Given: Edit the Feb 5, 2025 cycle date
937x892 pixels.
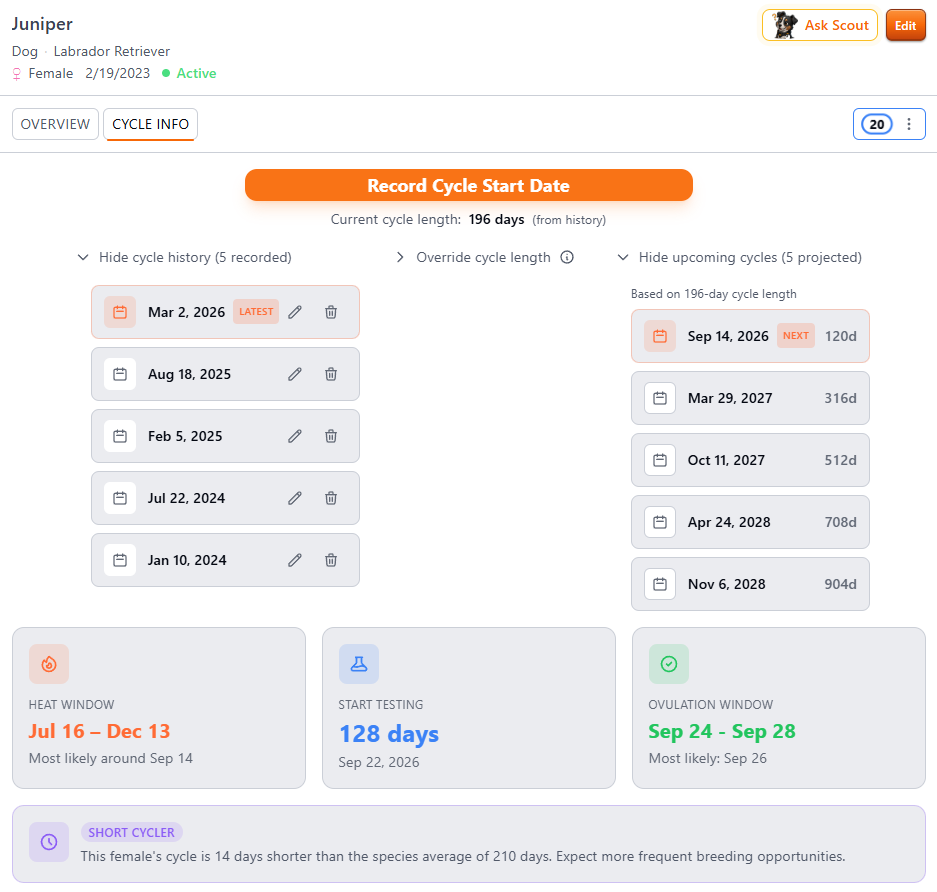Looking at the screenshot, I should tap(295, 436).
